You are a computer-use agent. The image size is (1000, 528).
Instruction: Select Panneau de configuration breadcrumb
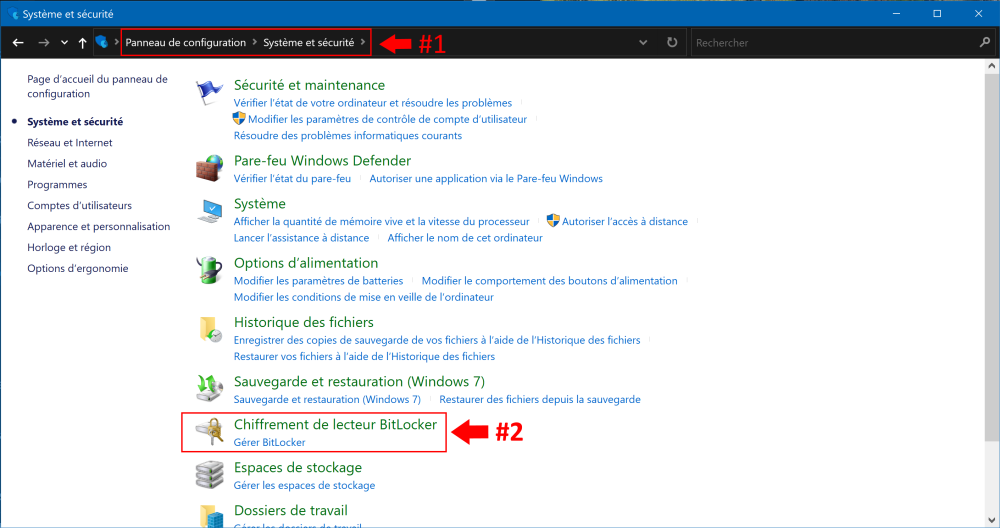click(x=186, y=43)
